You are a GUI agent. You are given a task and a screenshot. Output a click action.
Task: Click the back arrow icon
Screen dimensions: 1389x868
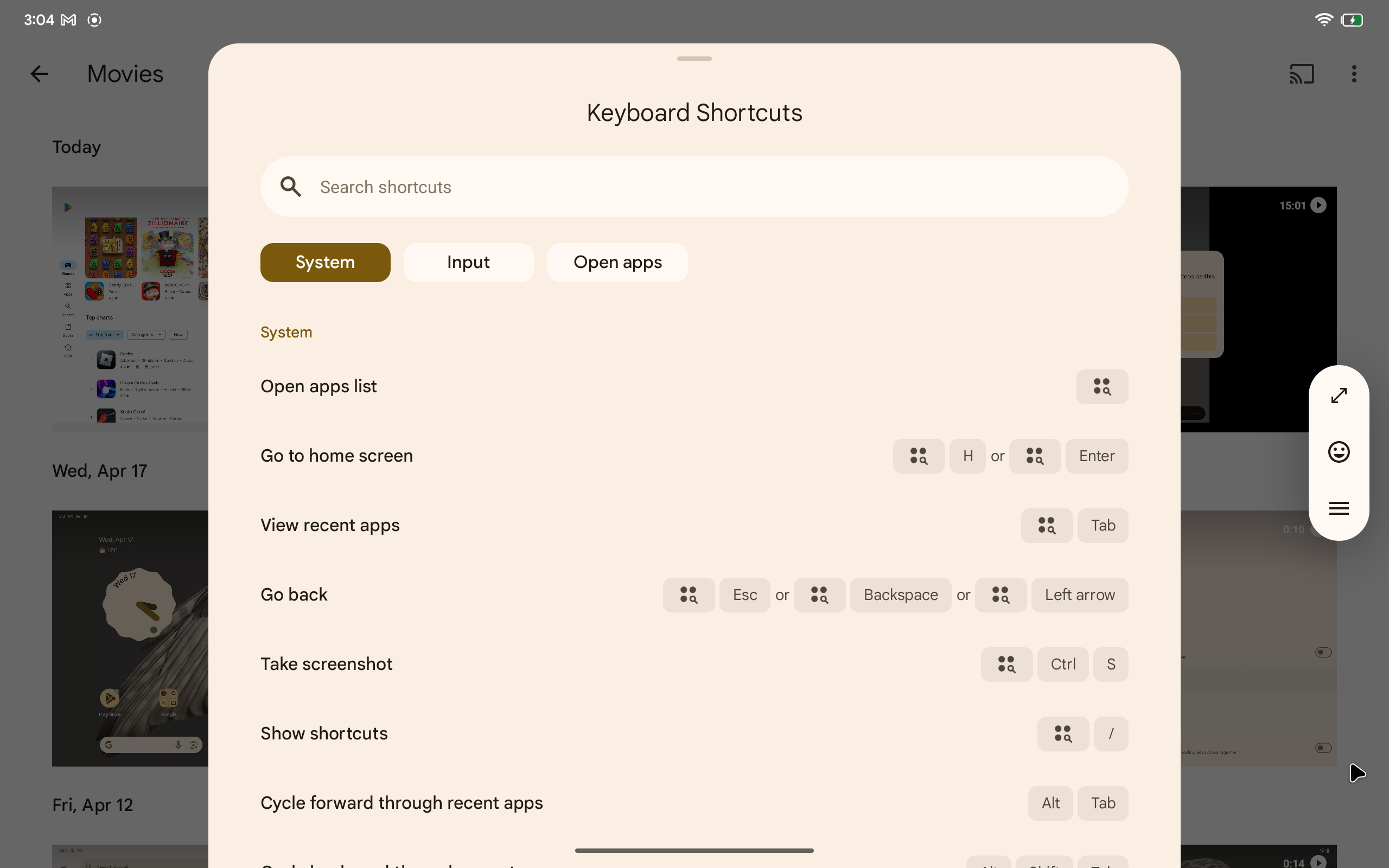[x=38, y=73]
